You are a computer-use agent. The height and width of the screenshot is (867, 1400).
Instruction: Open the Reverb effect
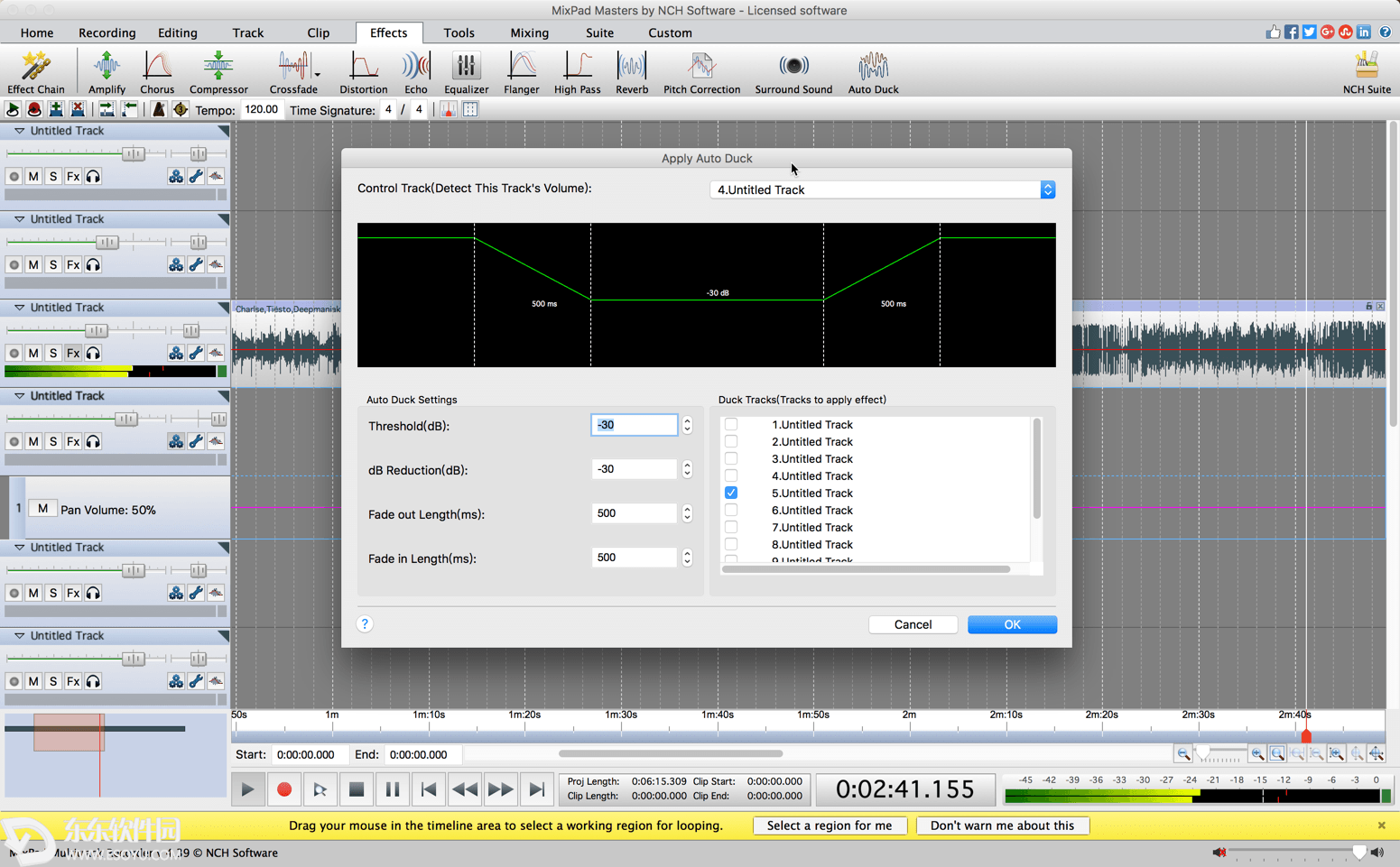tap(632, 72)
